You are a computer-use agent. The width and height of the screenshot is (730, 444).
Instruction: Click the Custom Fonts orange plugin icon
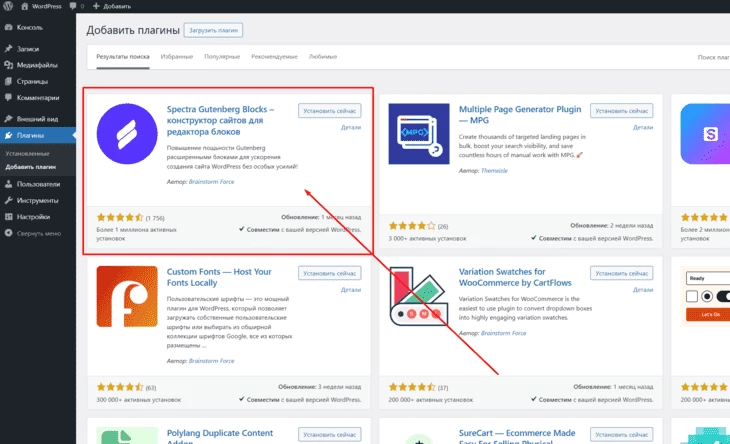click(x=127, y=296)
